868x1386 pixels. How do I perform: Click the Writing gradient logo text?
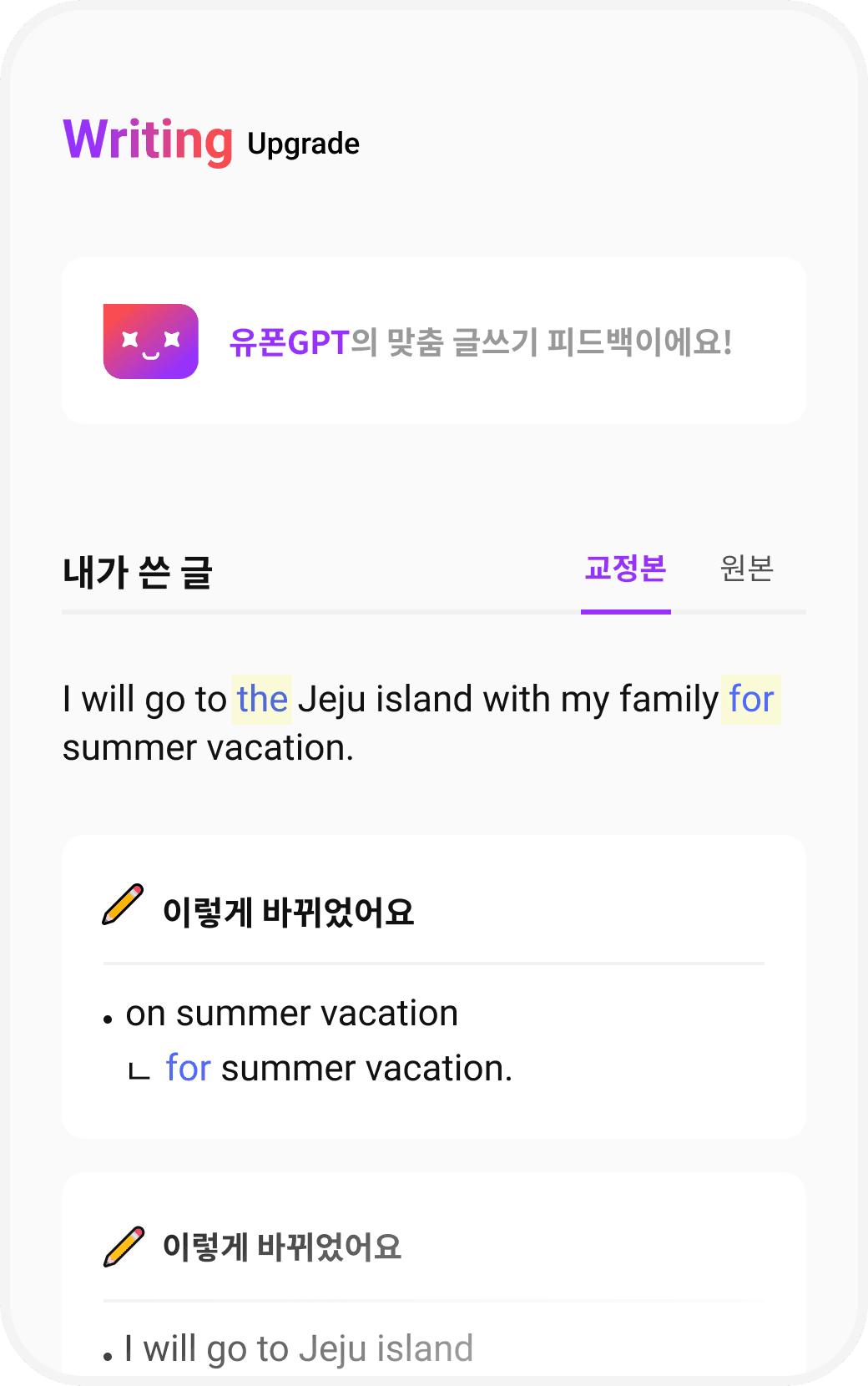148,139
